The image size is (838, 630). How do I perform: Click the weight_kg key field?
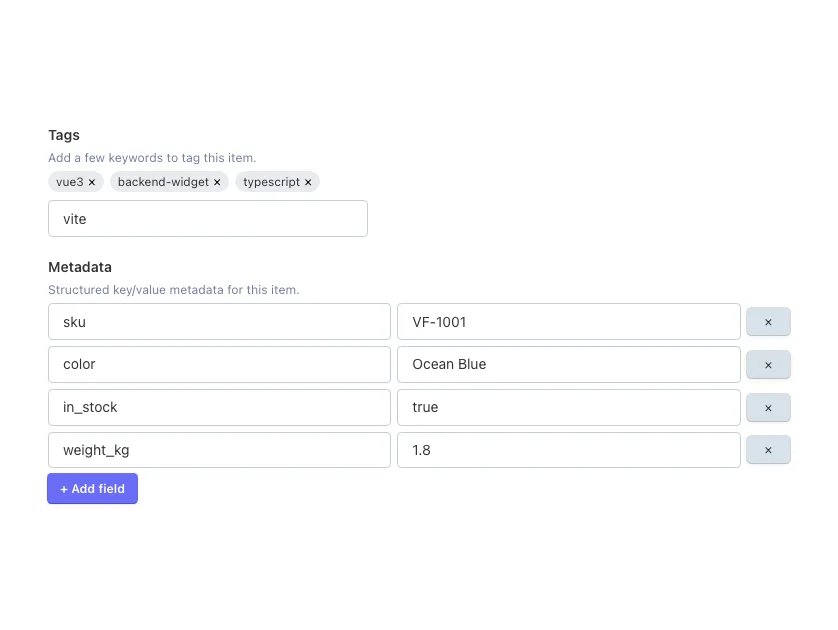(x=219, y=450)
